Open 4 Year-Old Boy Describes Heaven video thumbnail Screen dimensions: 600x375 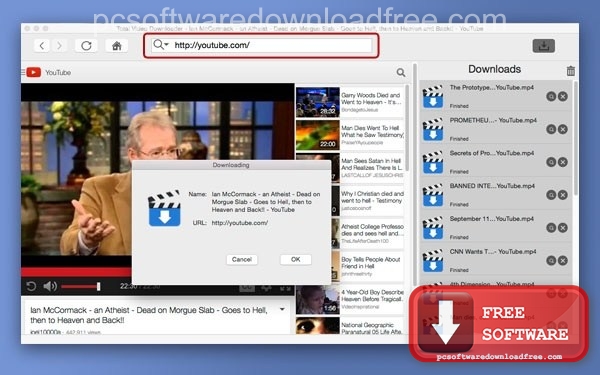[x=318, y=300]
